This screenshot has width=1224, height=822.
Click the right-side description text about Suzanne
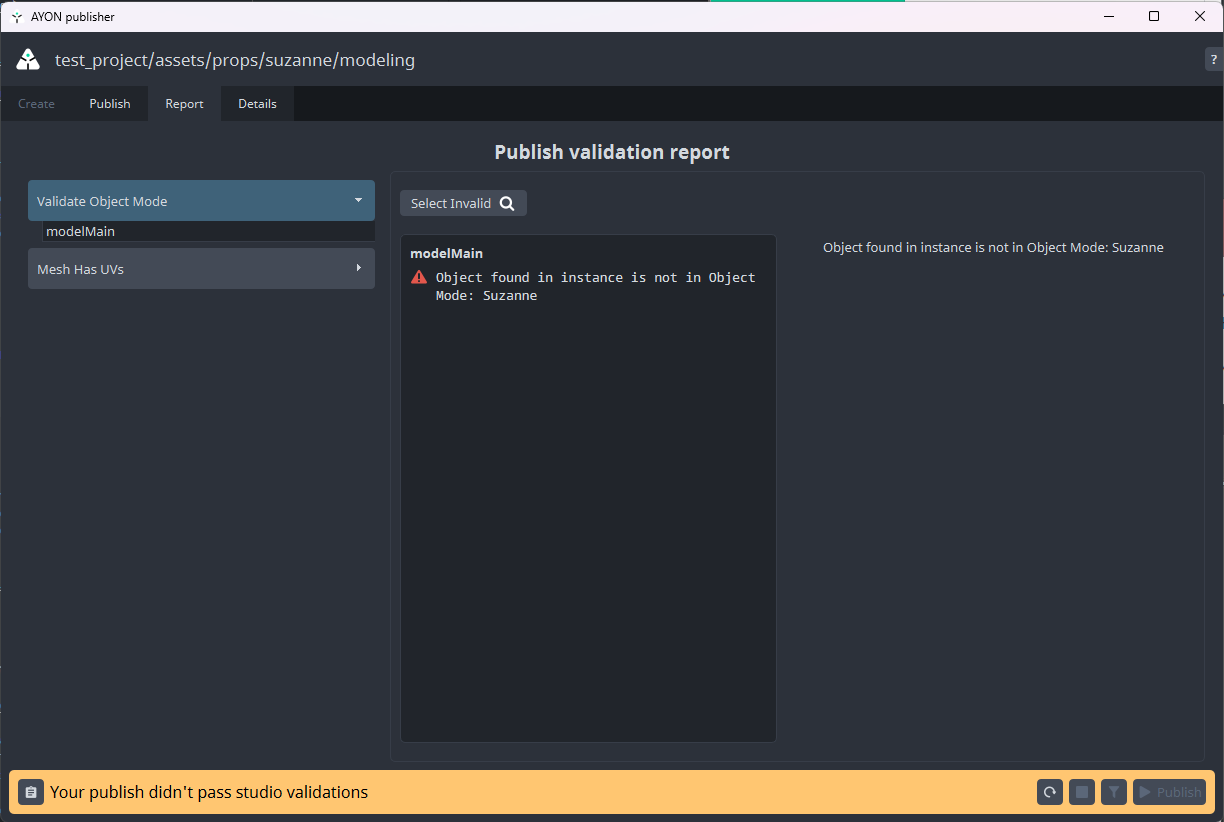pos(993,247)
